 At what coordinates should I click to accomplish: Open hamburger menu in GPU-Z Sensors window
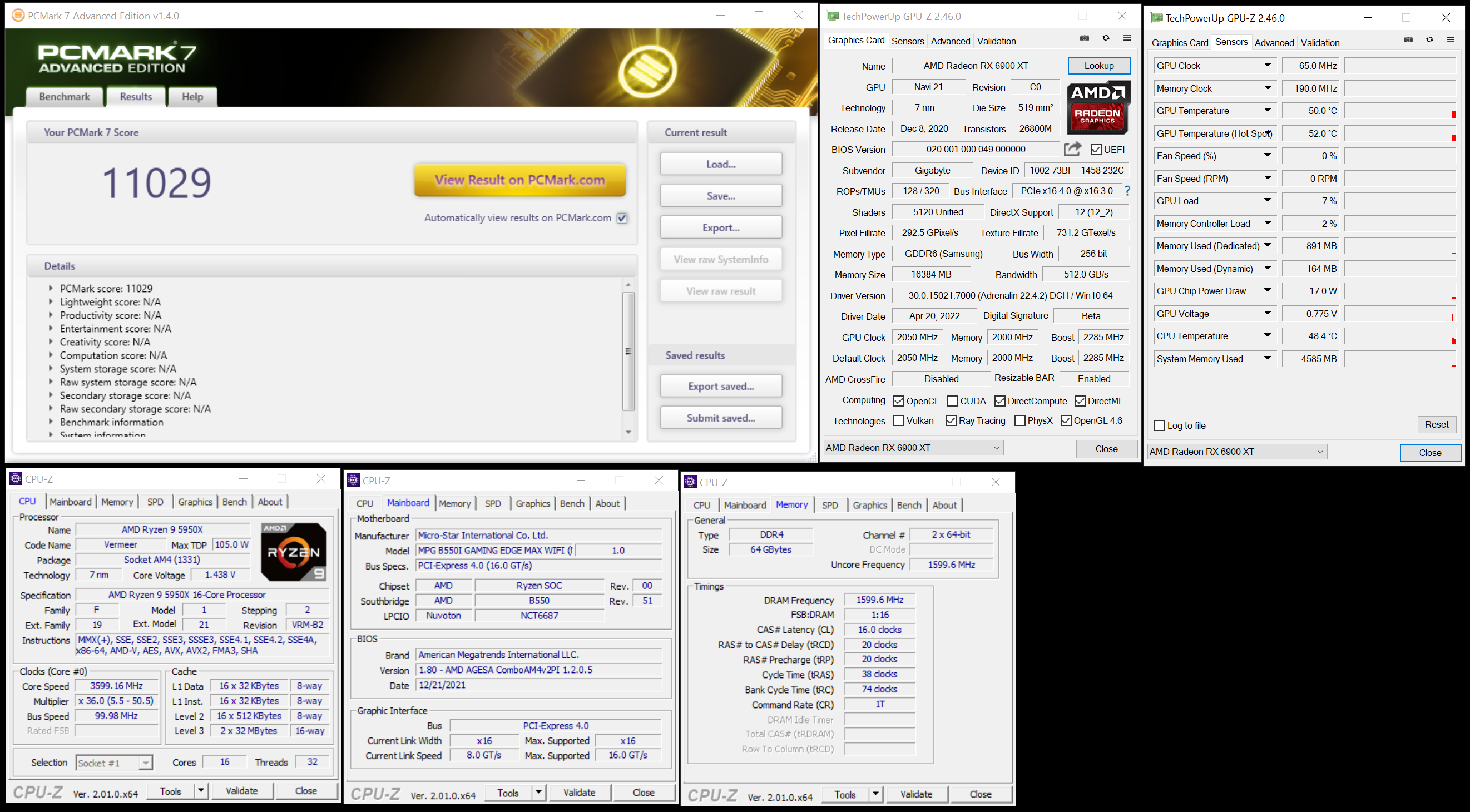[1451, 40]
